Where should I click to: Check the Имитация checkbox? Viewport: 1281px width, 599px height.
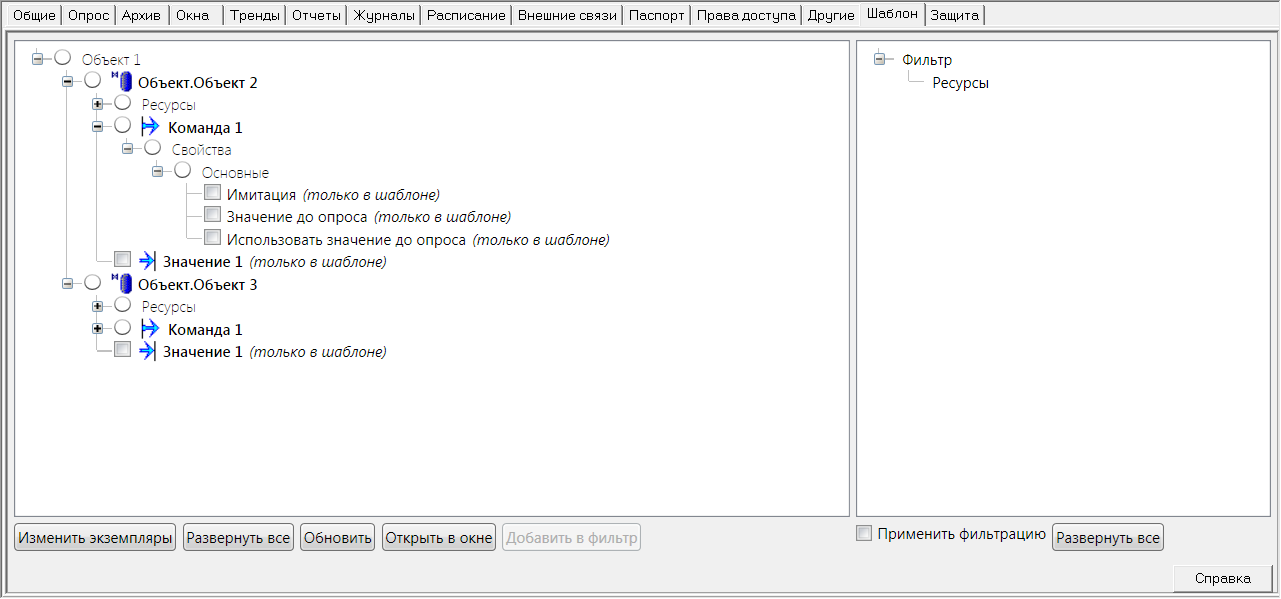(x=212, y=193)
